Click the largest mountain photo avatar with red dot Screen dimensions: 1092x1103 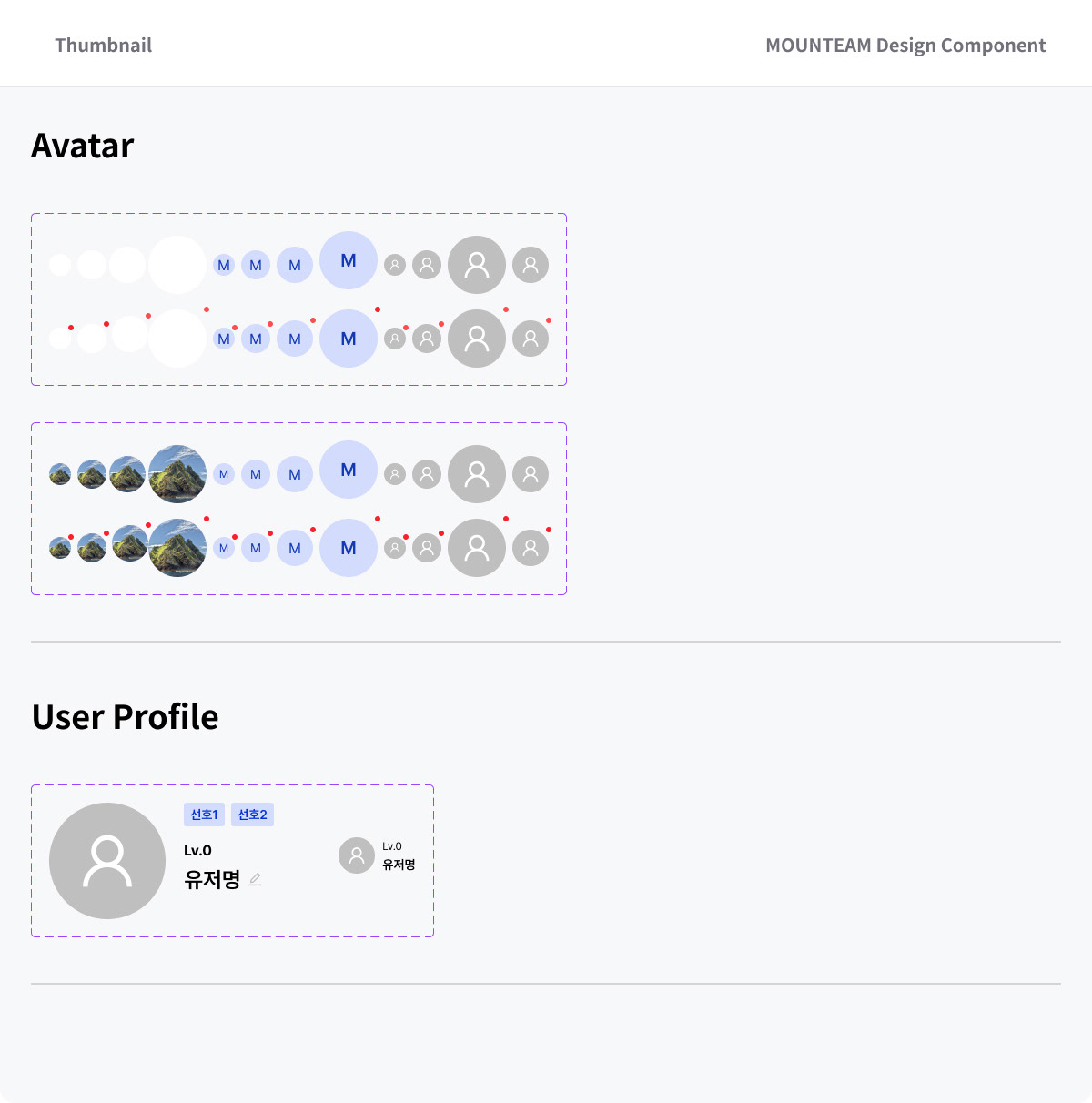(x=177, y=548)
